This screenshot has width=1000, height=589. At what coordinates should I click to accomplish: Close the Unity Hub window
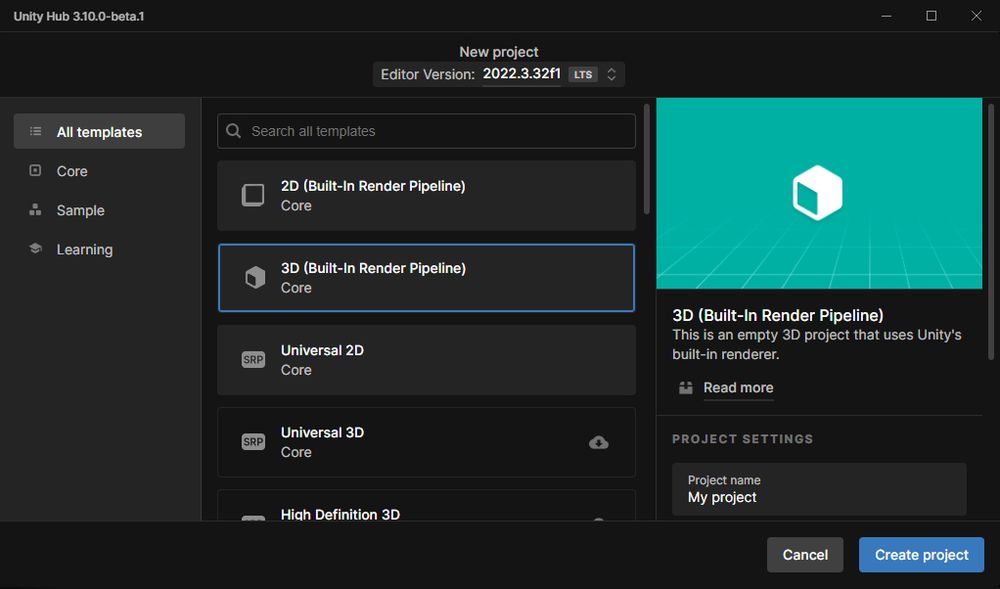point(976,16)
